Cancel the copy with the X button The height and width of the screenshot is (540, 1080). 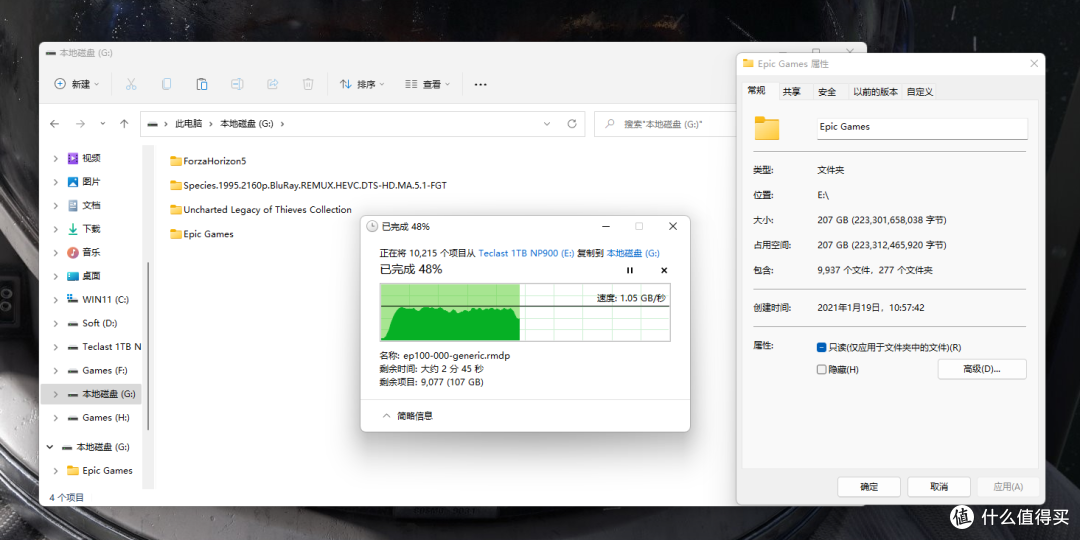tap(664, 271)
